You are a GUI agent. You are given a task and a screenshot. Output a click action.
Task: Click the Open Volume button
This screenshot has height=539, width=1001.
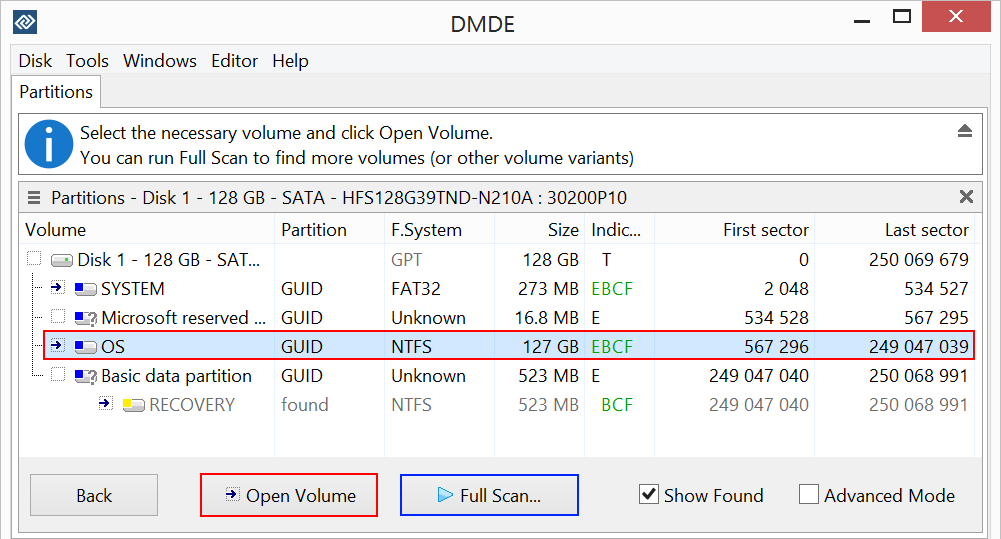[289, 495]
